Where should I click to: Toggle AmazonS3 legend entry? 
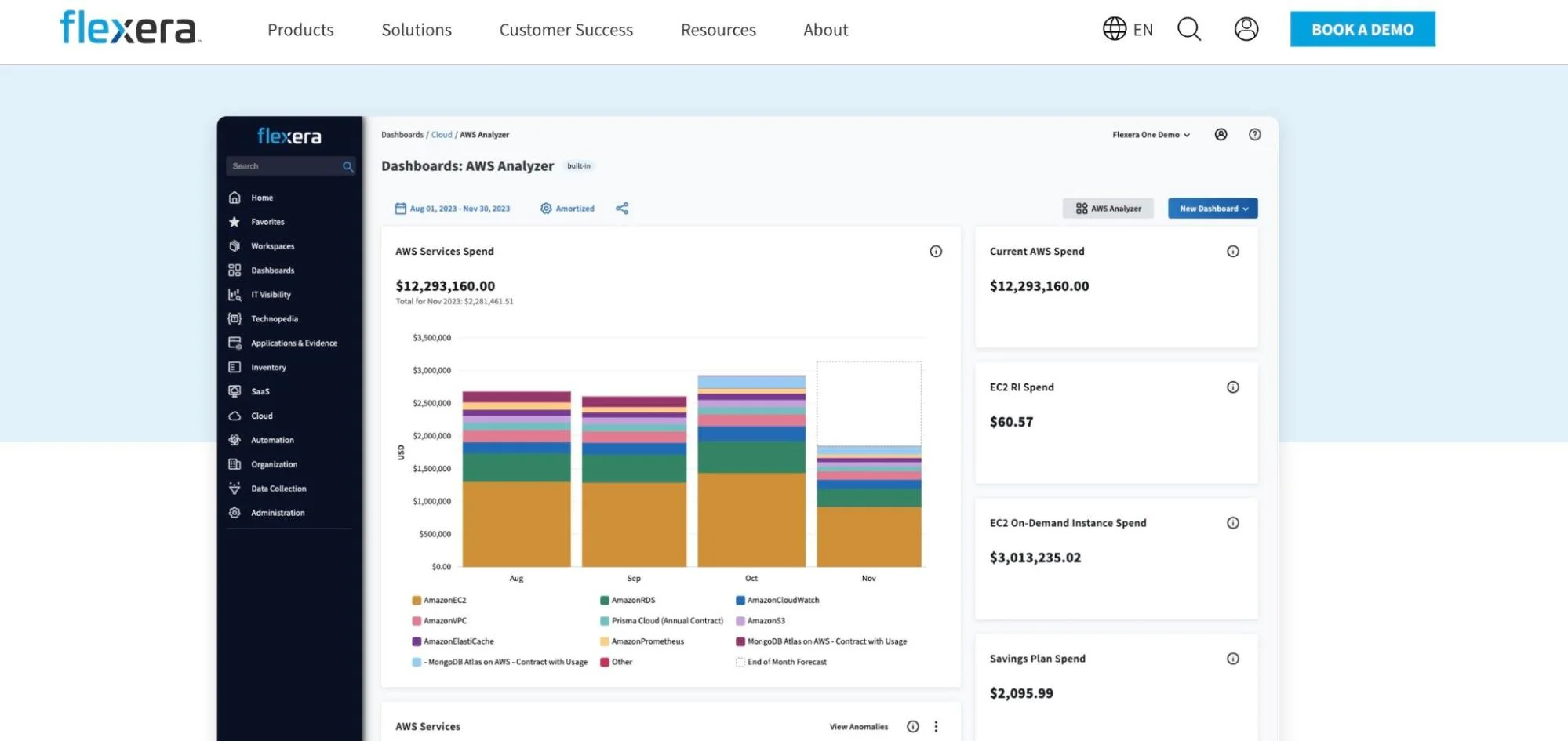[761, 621]
